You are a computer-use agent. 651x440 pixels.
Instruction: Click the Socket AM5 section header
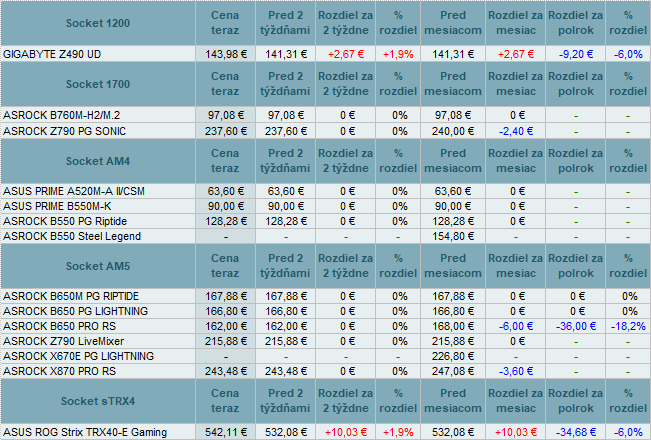pyautogui.click(x=98, y=266)
